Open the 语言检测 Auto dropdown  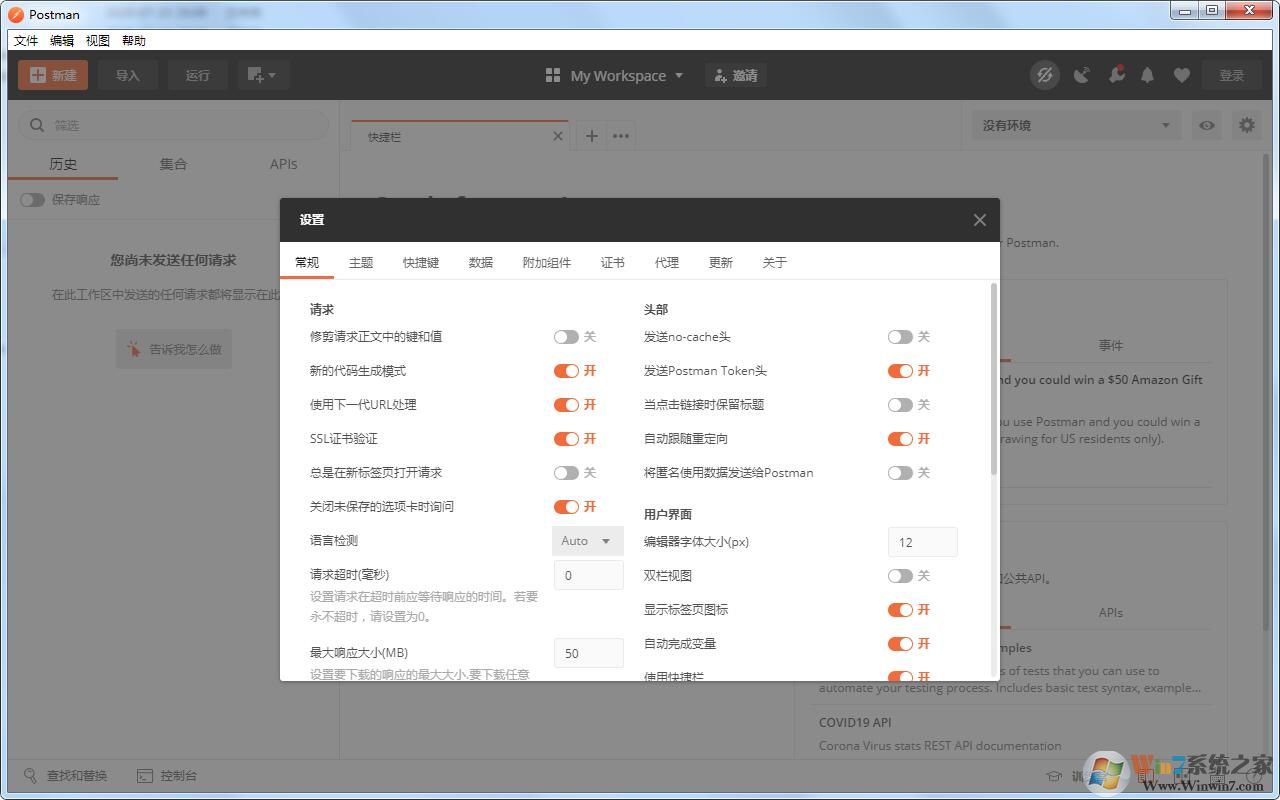[x=587, y=540]
